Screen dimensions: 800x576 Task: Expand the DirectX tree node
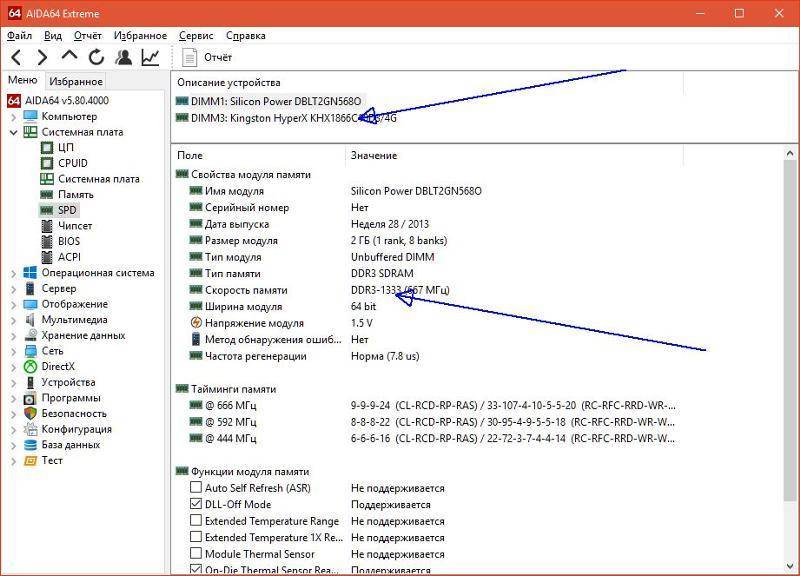tap(14, 367)
